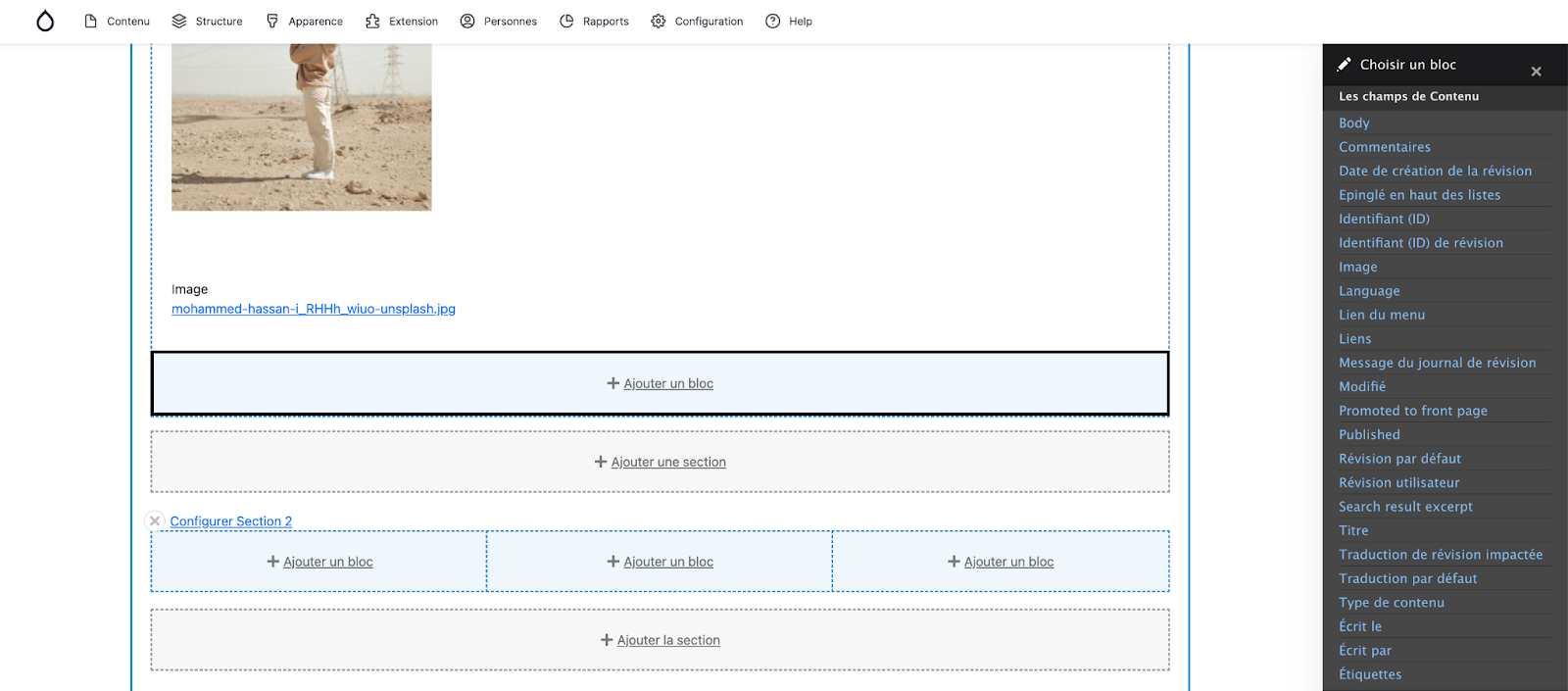This screenshot has height=691, width=1568.
Task: Click the Extension puzzle icon
Action: (x=372, y=22)
